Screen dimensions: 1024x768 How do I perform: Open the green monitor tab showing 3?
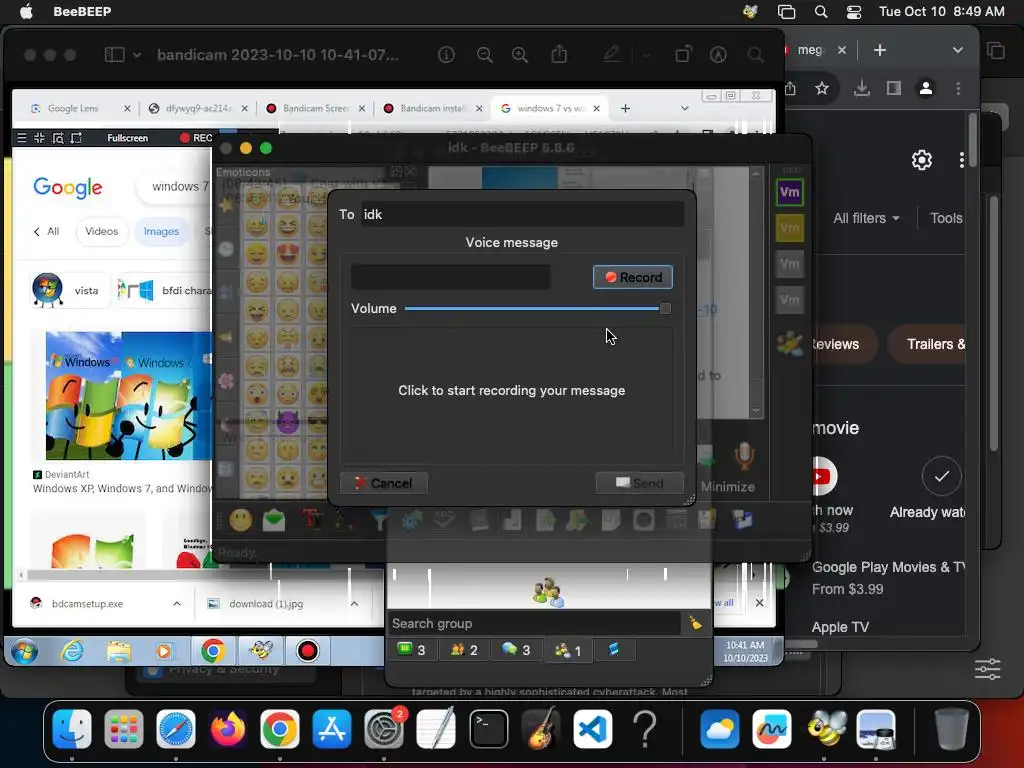411,650
